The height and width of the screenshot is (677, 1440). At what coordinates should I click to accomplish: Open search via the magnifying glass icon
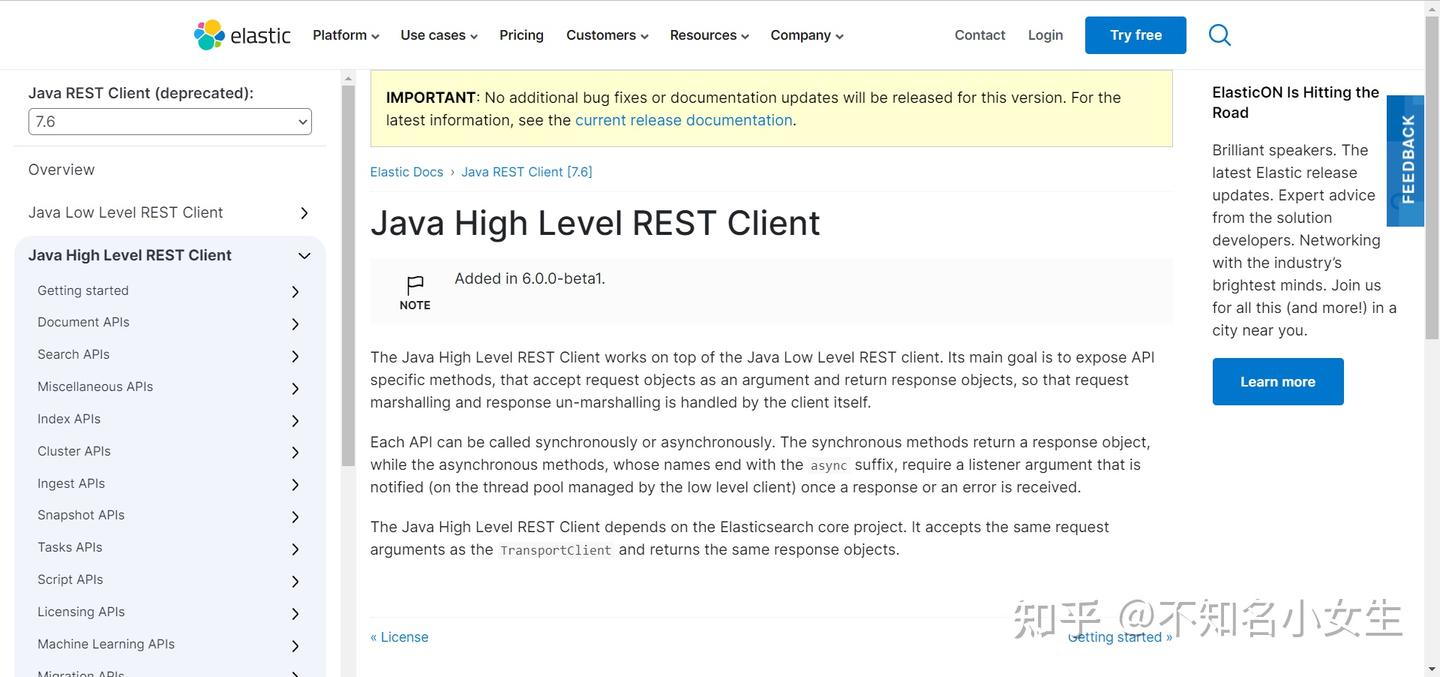point(1219,34)
